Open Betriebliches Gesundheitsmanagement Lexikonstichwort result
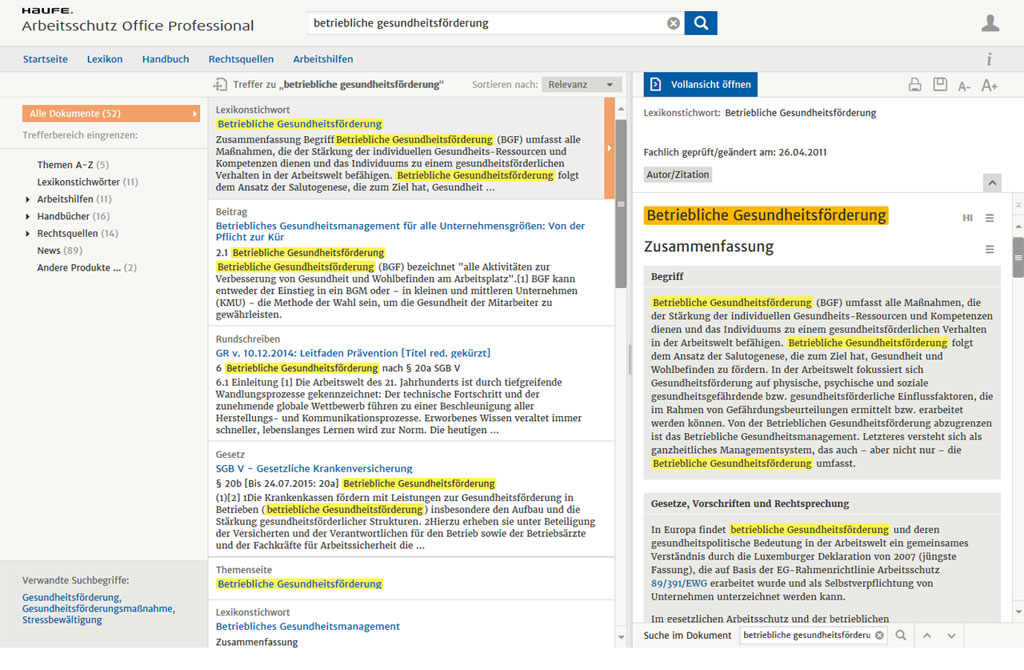This screenshot has width=1024, height=670. tap(308, 626)
